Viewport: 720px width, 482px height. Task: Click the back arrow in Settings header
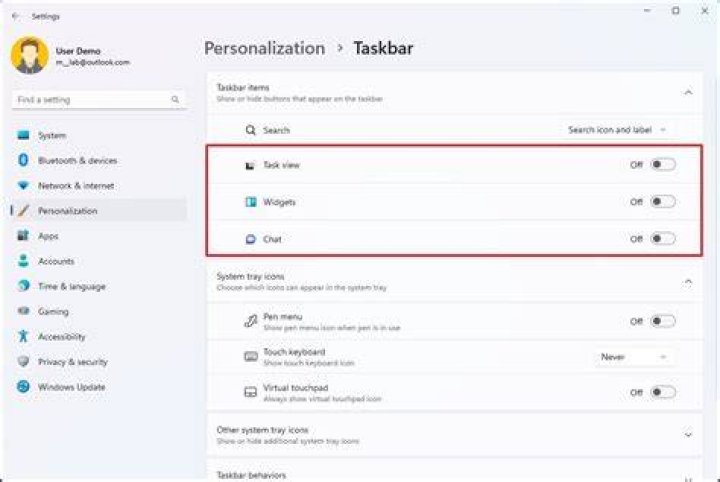pos(16,17)
